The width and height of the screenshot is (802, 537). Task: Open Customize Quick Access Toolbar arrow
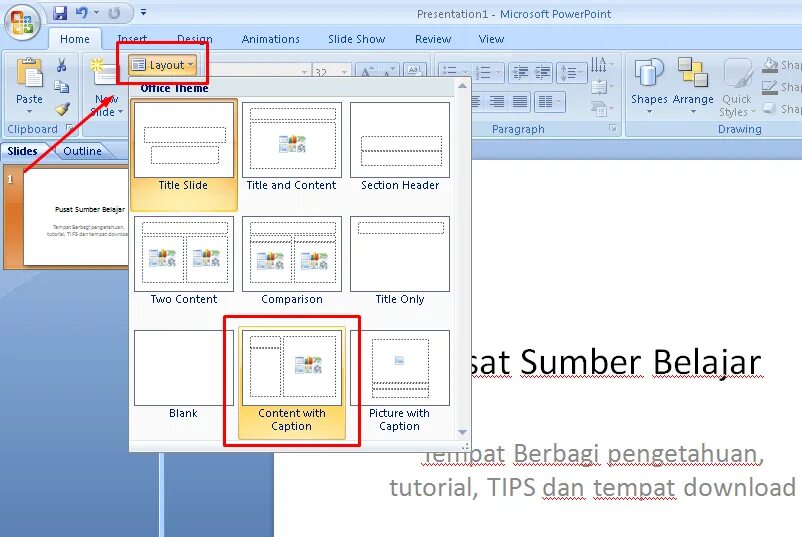[143, 12]
